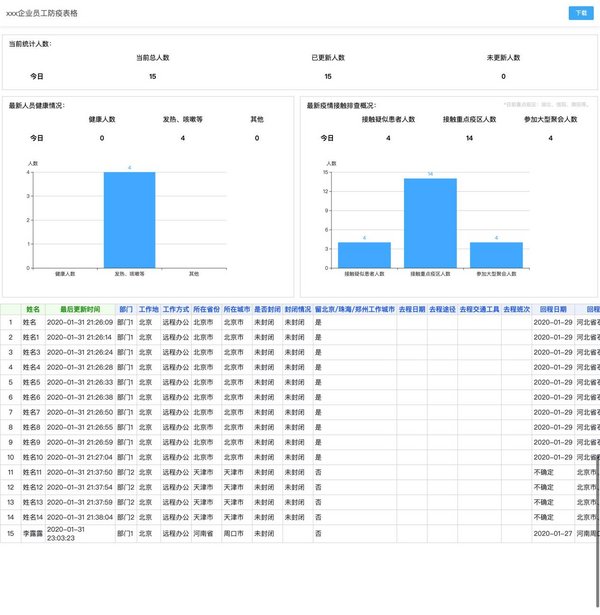Click the blue 下载 download button

tap(580, 13)
